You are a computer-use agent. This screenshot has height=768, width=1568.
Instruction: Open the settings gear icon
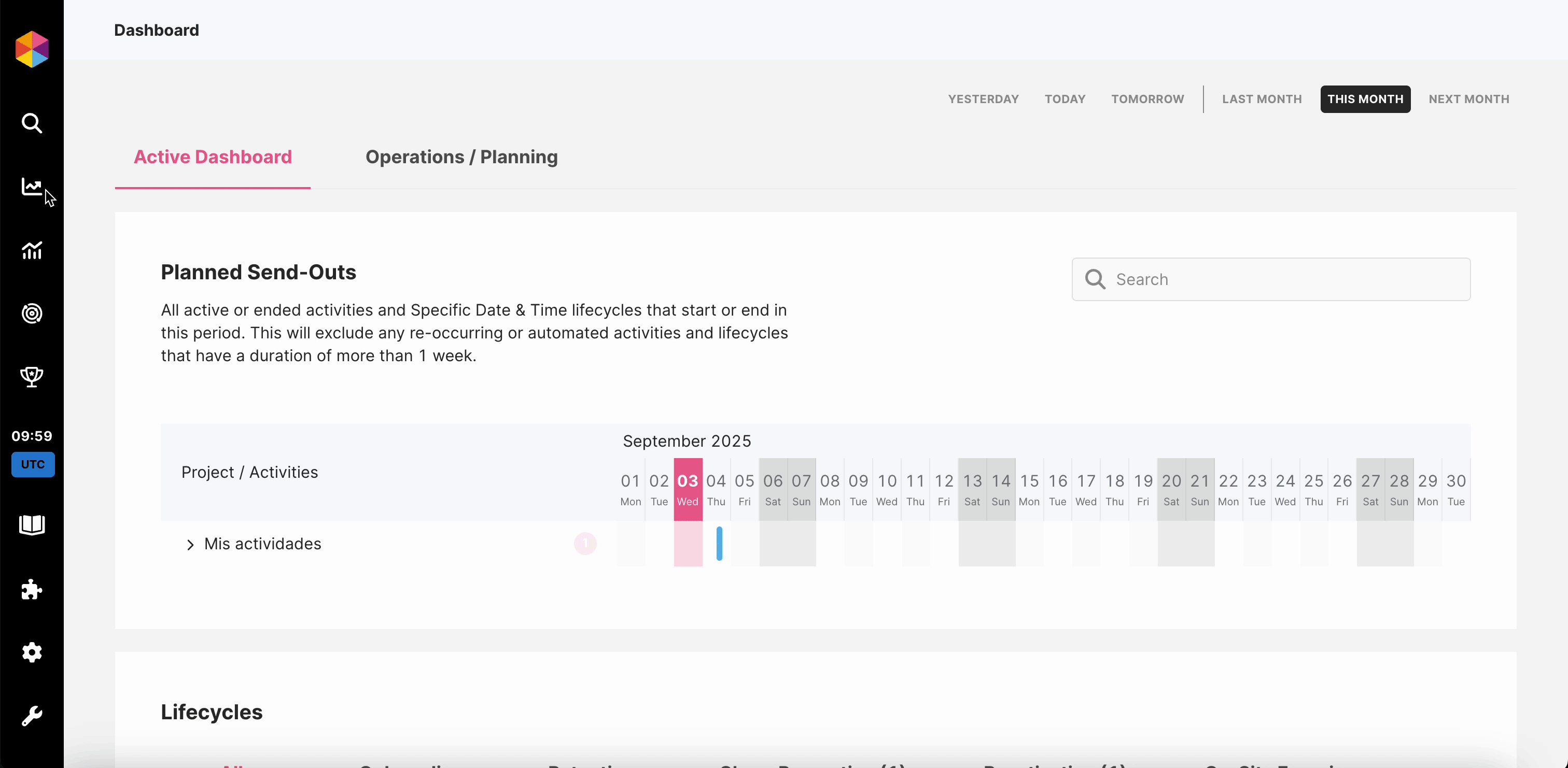point(32,652)
